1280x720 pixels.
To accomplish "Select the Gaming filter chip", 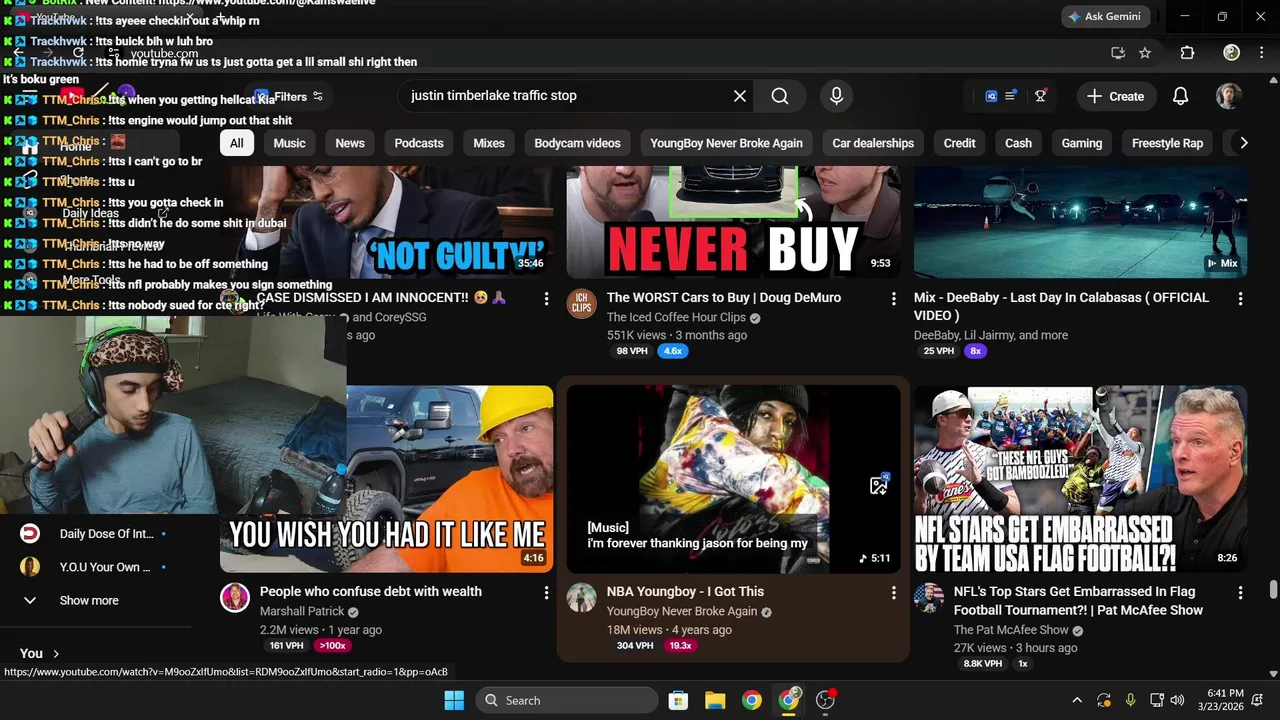I will [1082, 143].
